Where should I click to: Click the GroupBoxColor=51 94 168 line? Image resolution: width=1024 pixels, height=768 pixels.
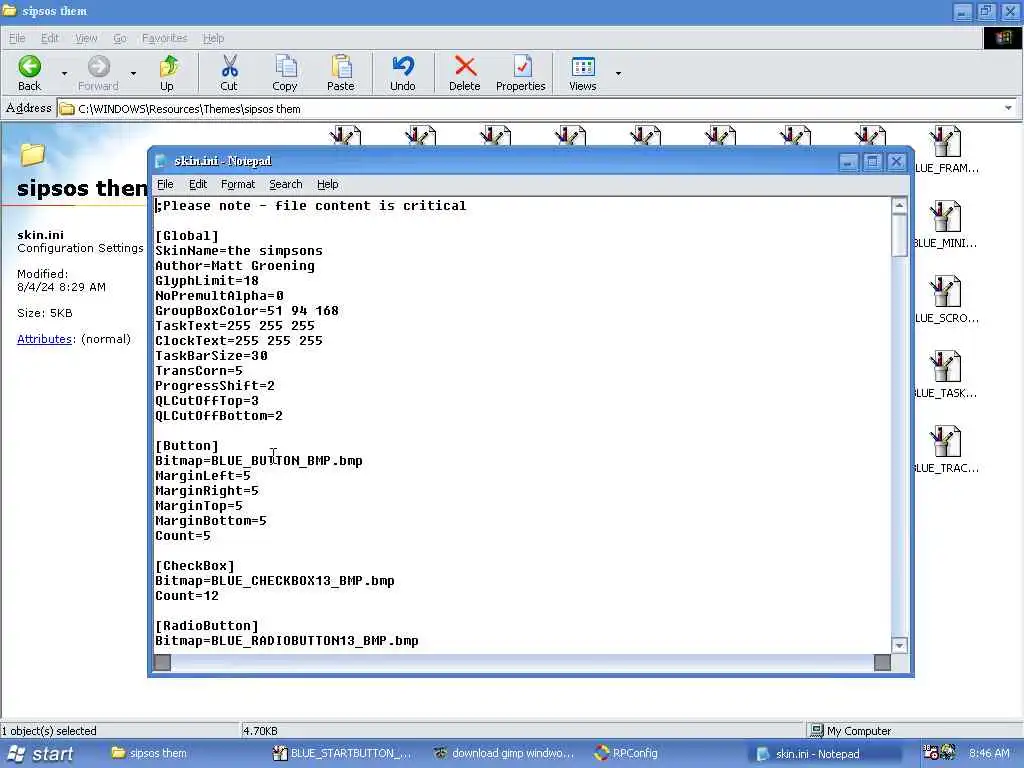(x=247, y=311)
